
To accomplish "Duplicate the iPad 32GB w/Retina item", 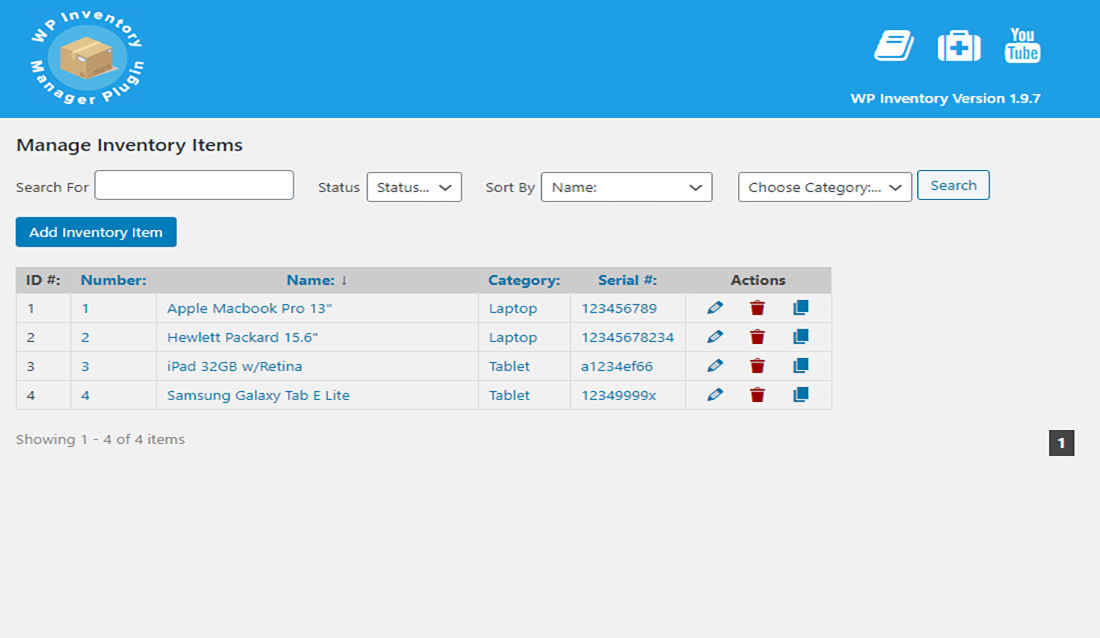I will [800, 366].
